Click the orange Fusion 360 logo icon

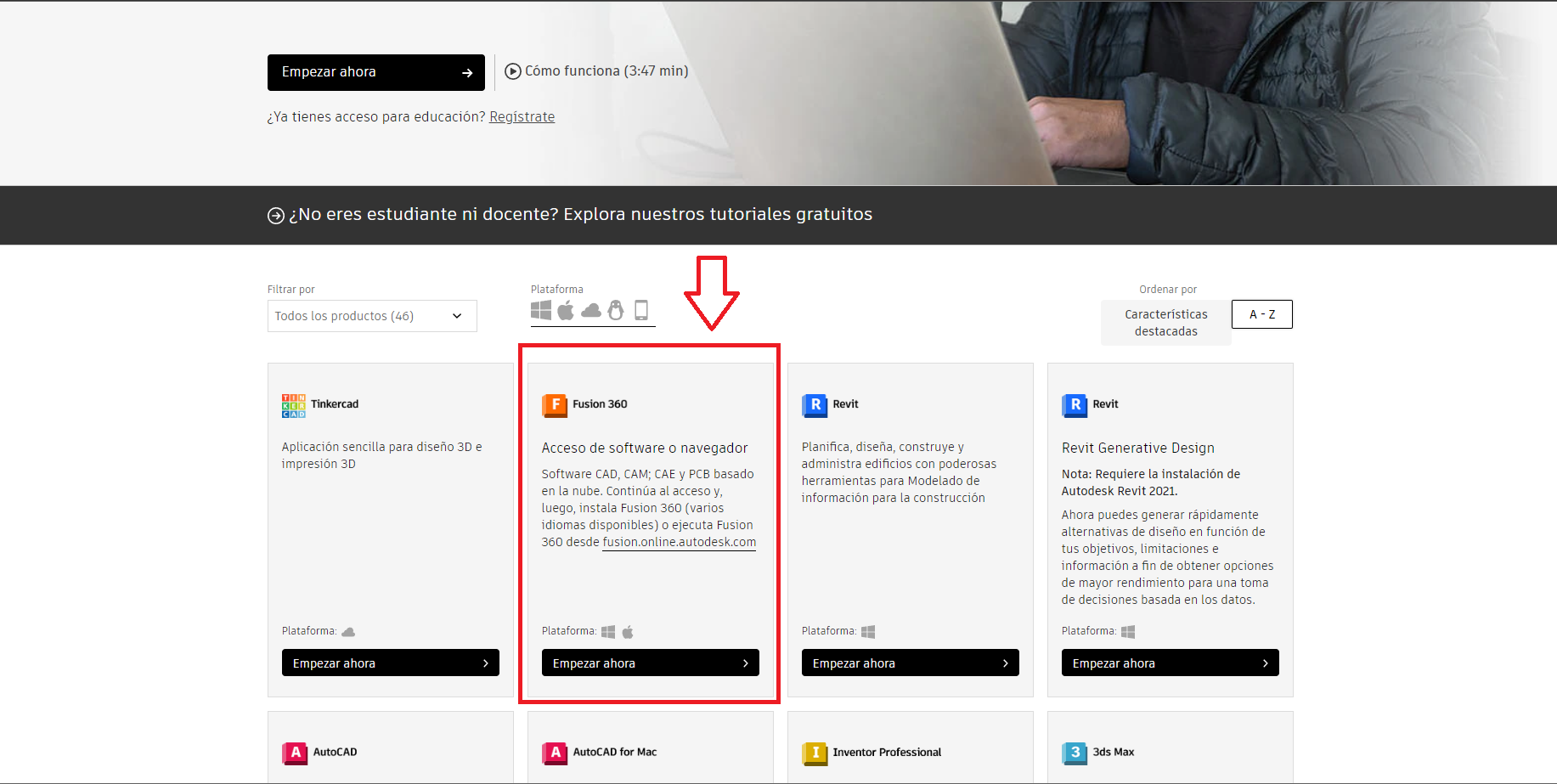click(x=555, y=405)
